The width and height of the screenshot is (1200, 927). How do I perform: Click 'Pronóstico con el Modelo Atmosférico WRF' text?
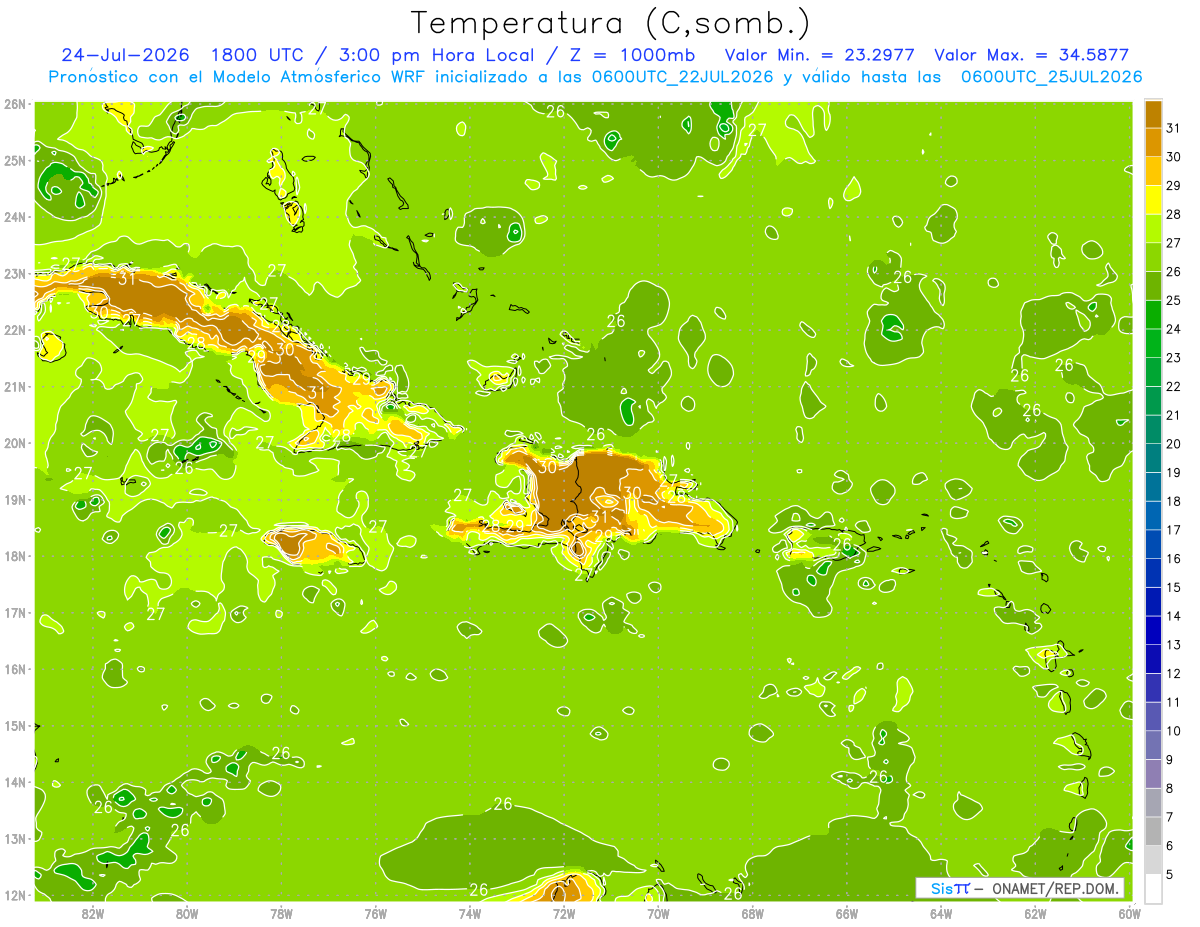(238, 77)
